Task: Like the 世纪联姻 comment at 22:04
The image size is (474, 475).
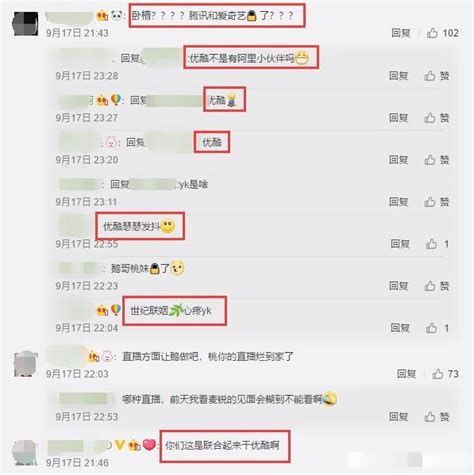Action: coord(431,328)
